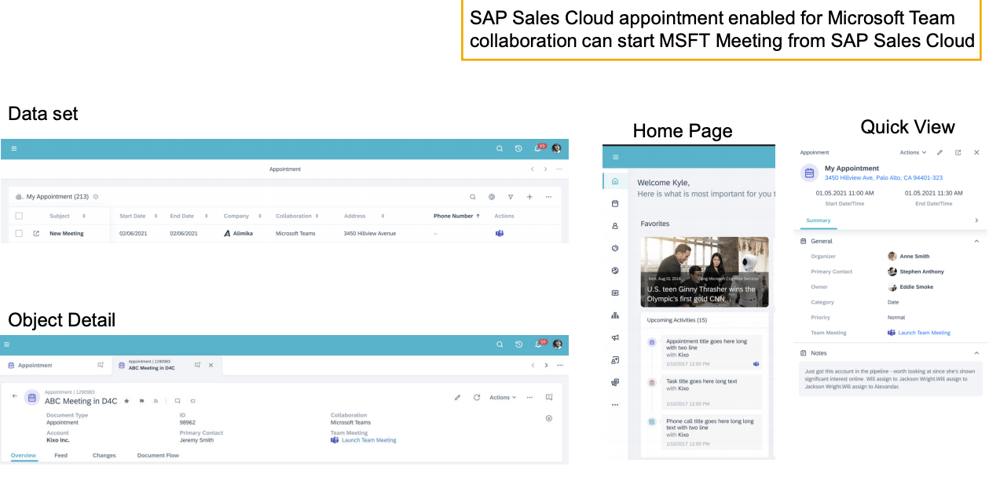Click the calendar icon in the Home Page sidebar

(x=615, y=204)
